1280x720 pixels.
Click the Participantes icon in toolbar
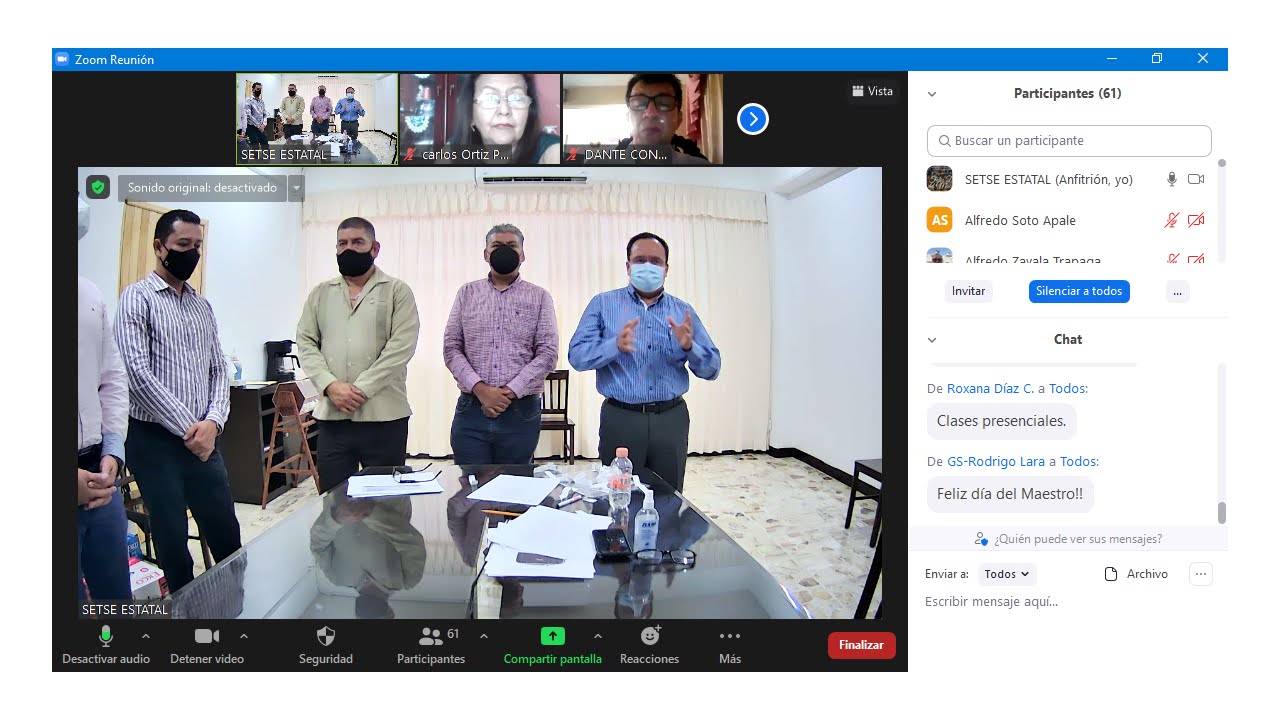pos(431,637)
